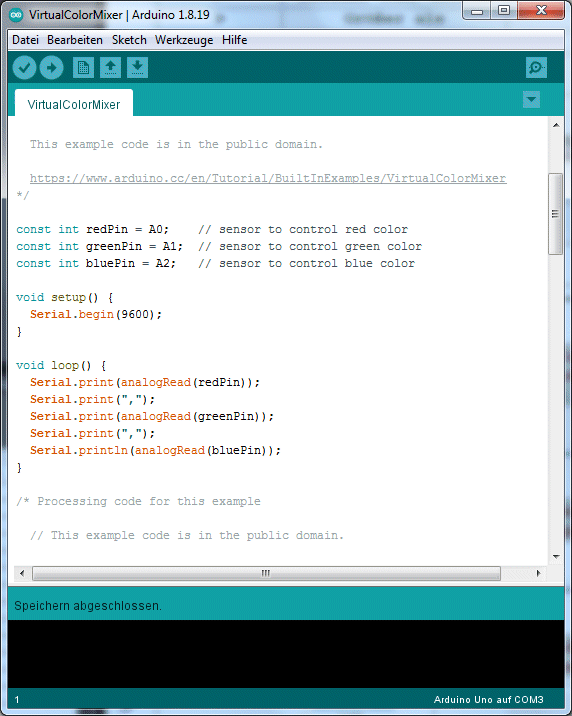Click the vertical scrollbar up arrow
The width and height of the screenshot is (572, 716).
pos(556,125)
